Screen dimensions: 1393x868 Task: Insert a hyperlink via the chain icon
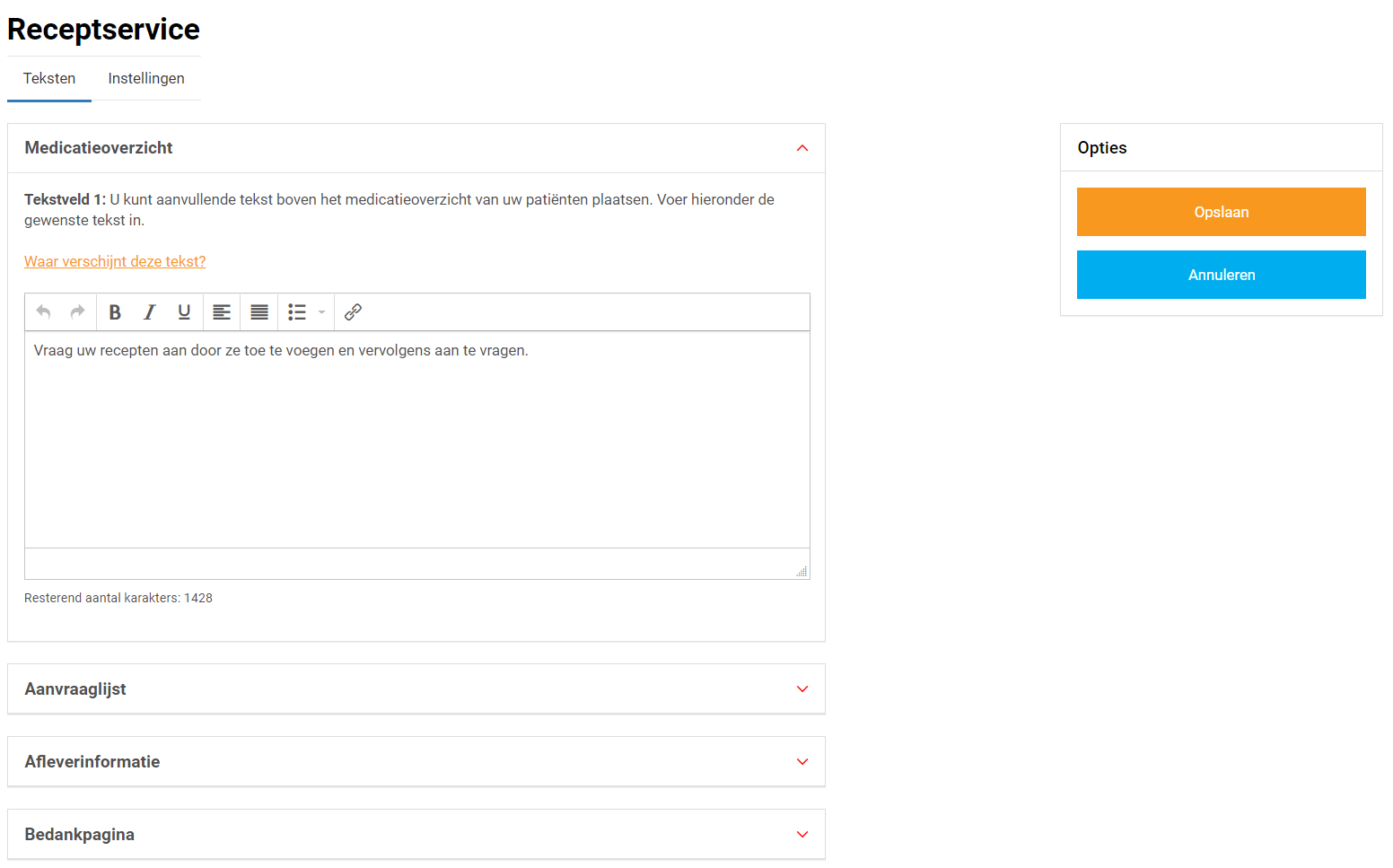(x=353, y=312)
